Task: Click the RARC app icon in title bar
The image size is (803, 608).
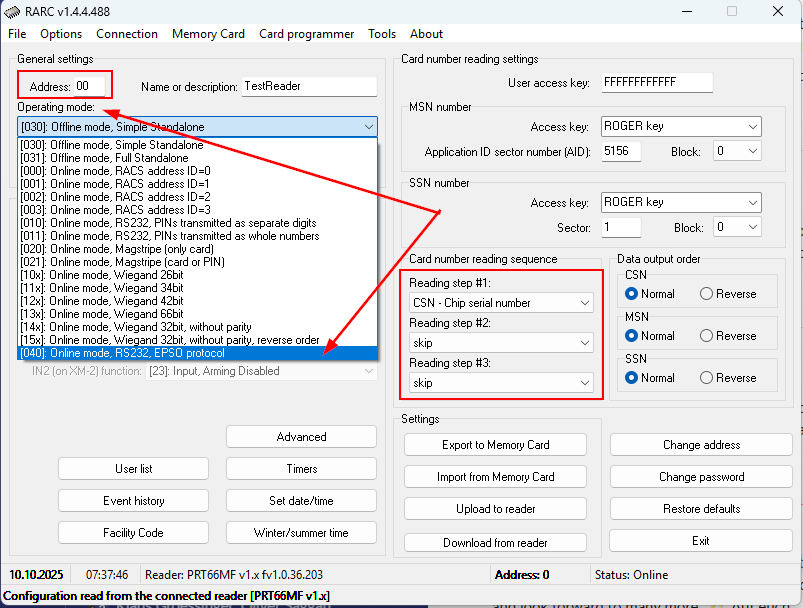Action: click(12, 12)
